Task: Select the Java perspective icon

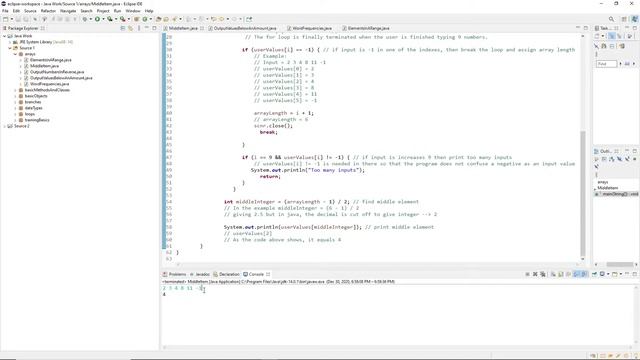Action: coord(635,19)
